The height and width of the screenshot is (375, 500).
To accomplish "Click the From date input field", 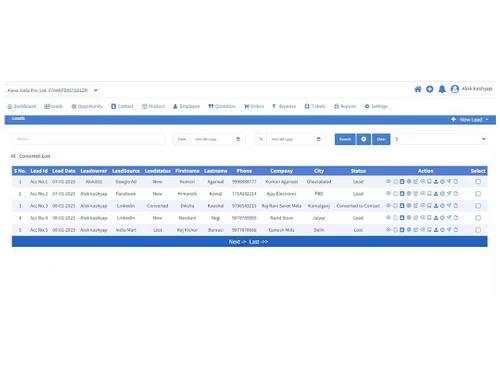I will coord(218,139).
